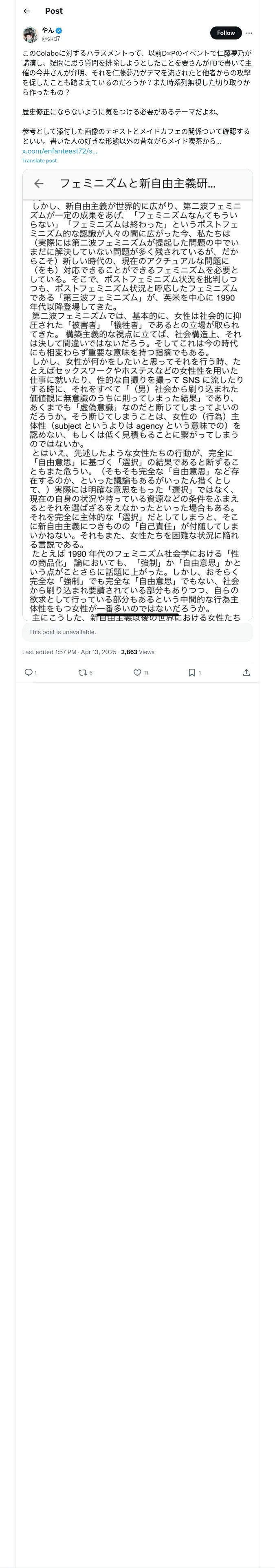Open the やん profile avatar

(x=31, y=34)
